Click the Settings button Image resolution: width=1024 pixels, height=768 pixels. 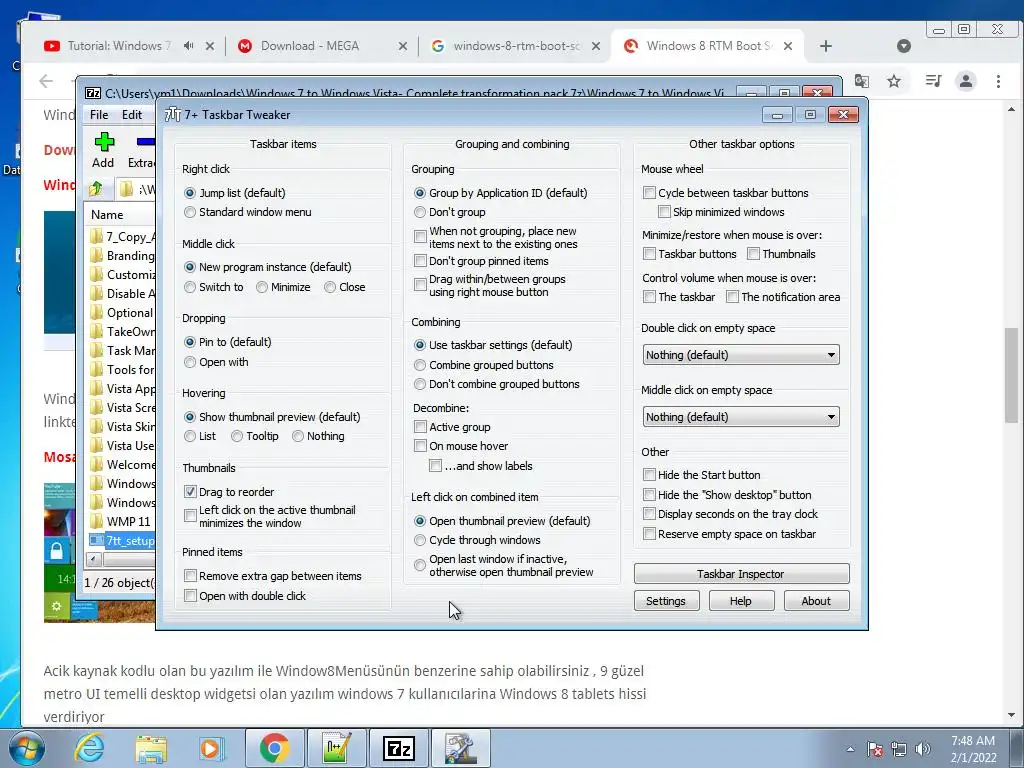click(666, 601)
